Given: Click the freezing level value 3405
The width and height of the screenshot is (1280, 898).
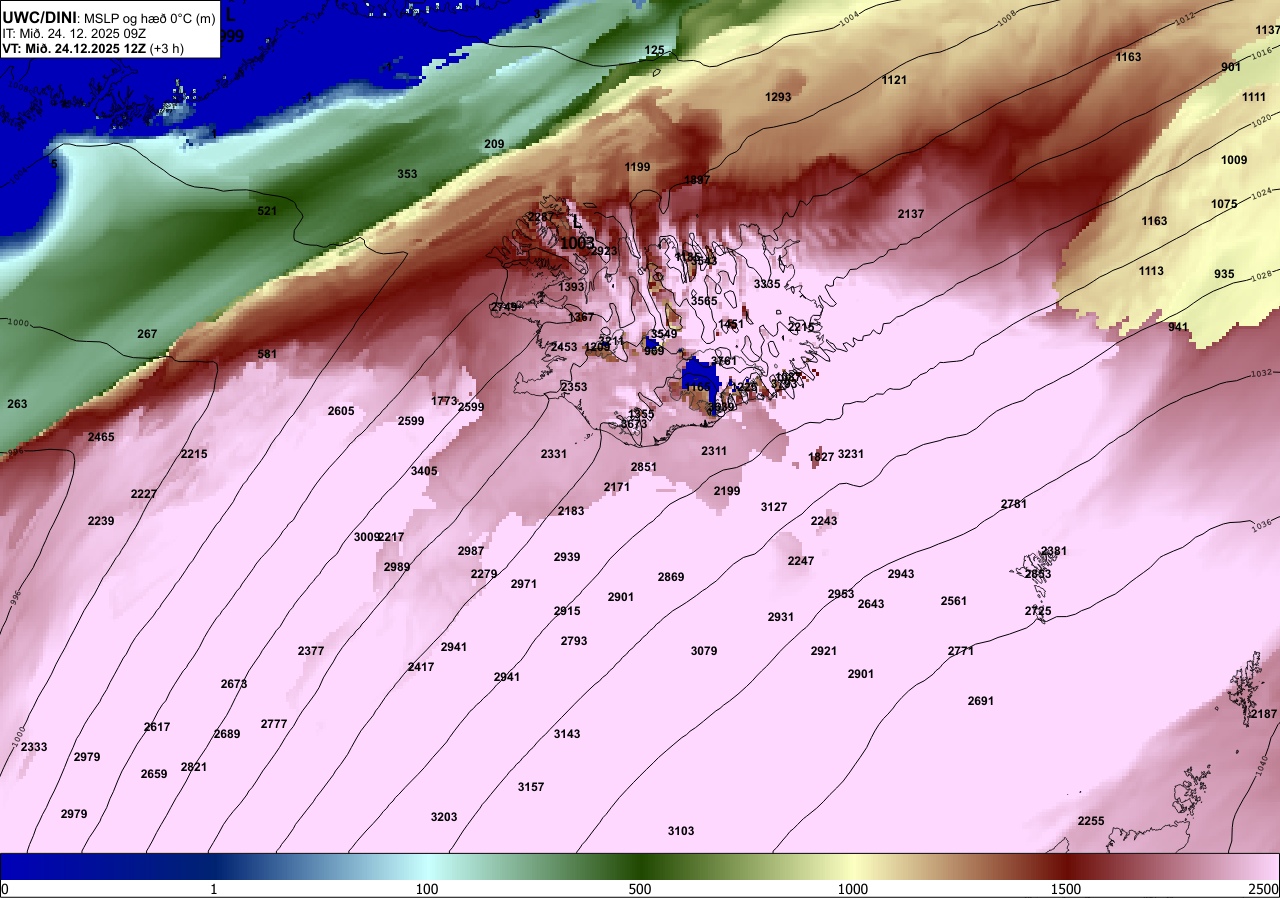Looking at the screenshot, I should pos(424,471).
